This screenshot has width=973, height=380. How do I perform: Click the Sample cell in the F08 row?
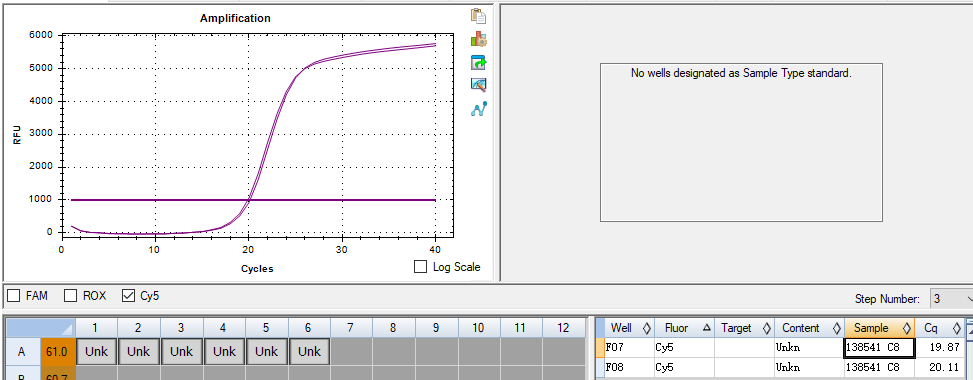879,367
